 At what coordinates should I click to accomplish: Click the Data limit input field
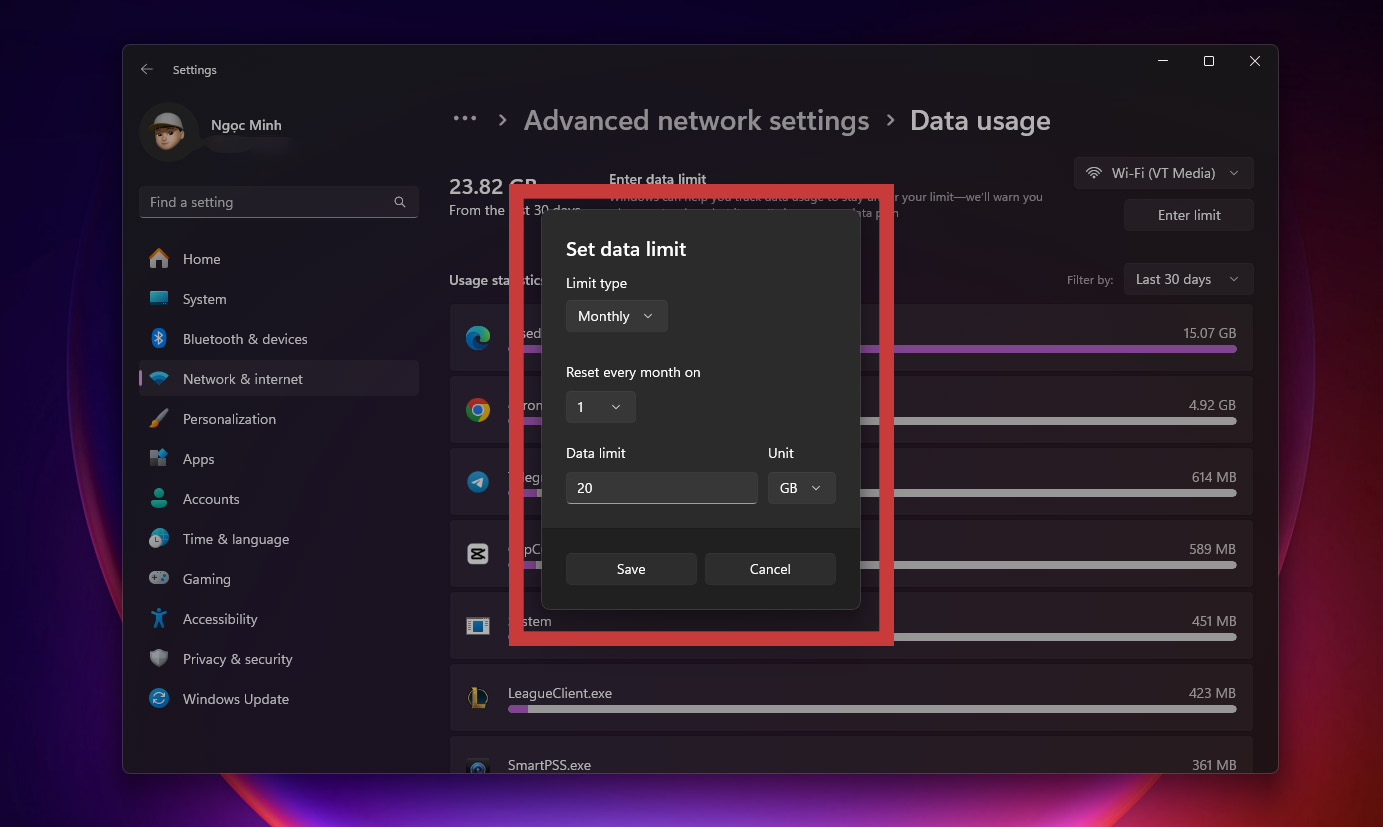[661, 488]
